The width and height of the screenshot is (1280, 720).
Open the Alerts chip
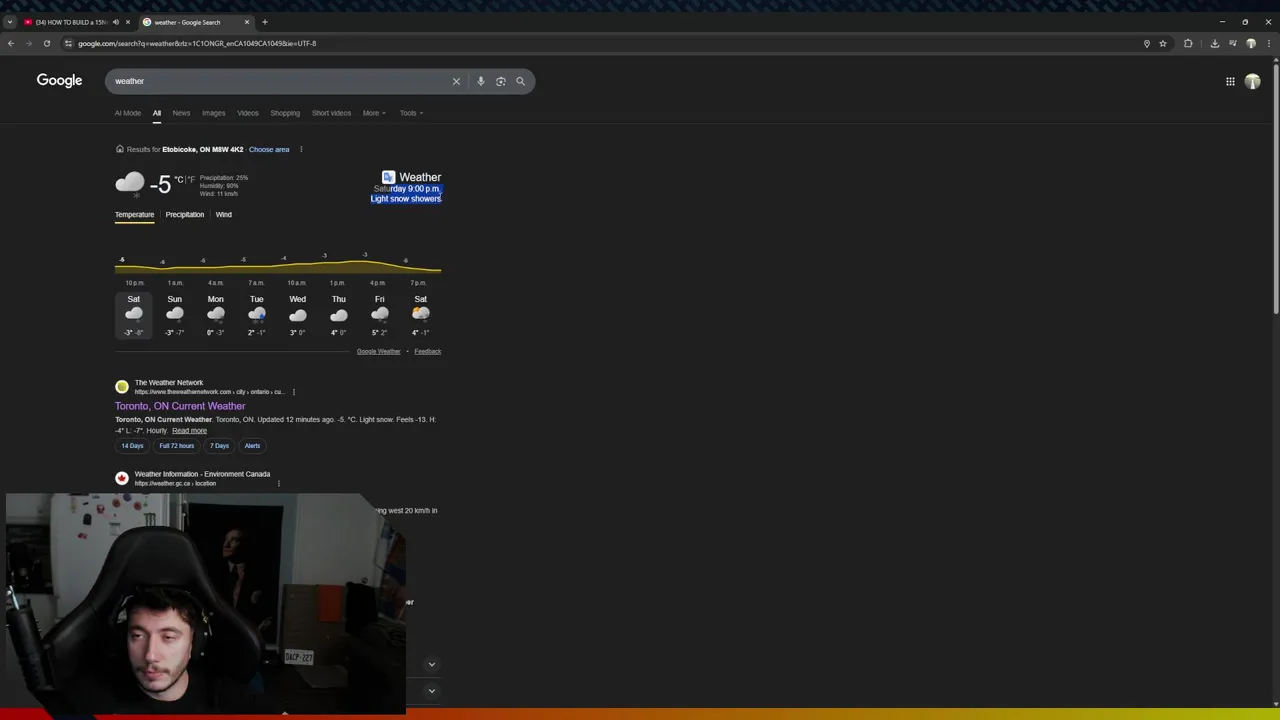point(252,446)
